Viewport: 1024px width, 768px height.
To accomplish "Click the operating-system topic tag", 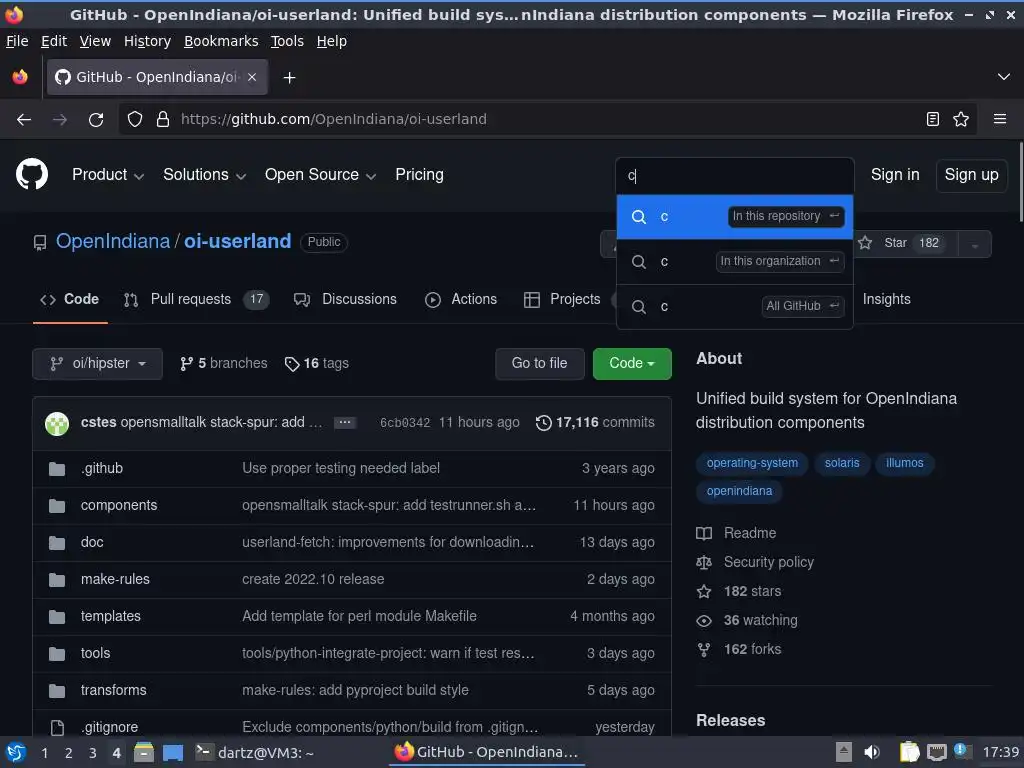I will pos(752,463).
